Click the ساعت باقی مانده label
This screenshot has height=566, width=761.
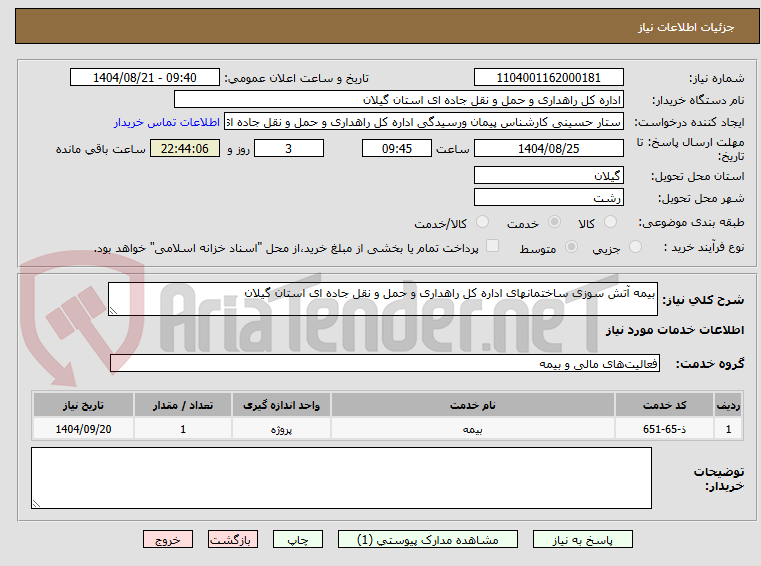(x=100, y=149)
